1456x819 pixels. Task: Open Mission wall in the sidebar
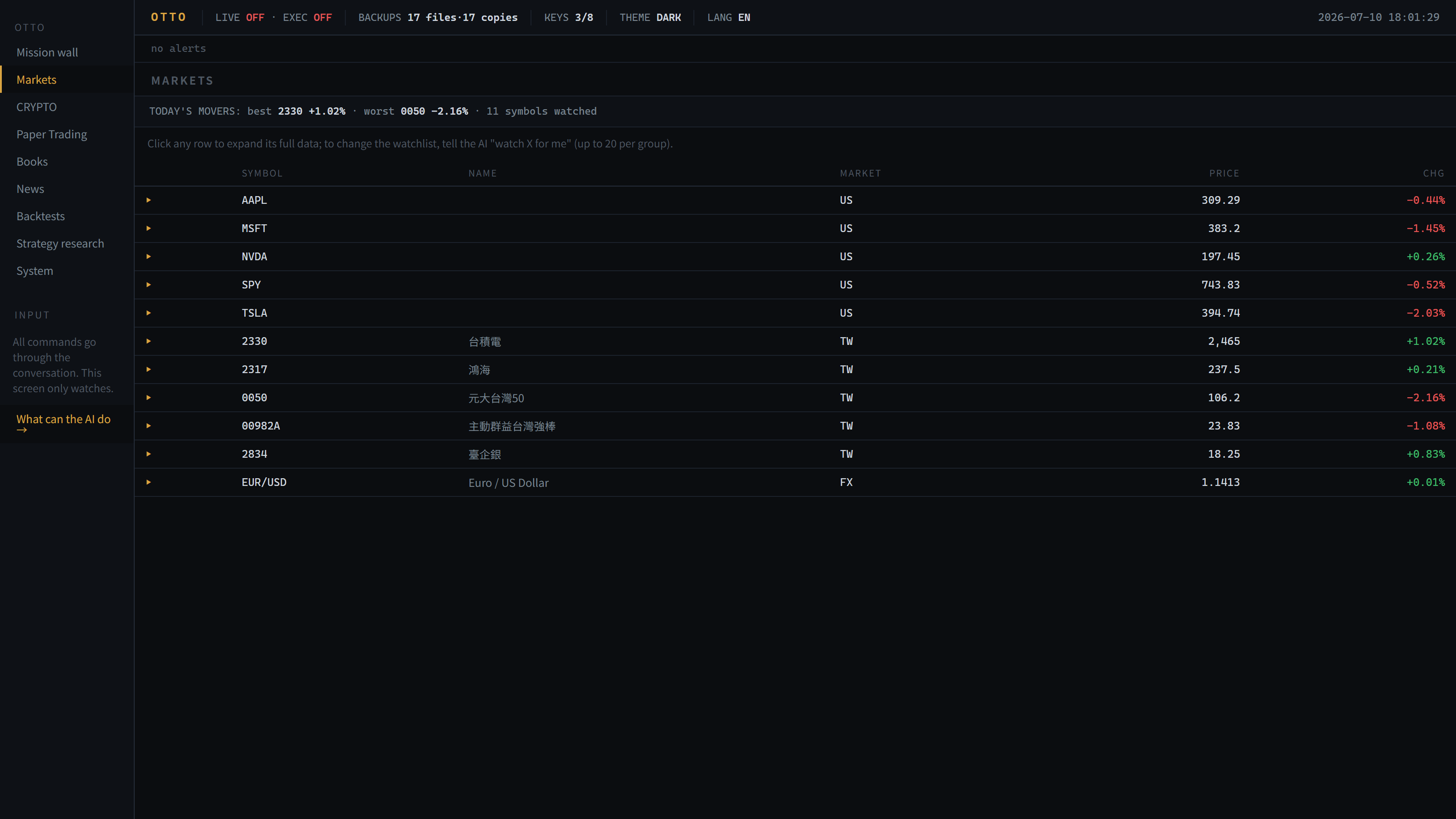[x=67, y=53]
